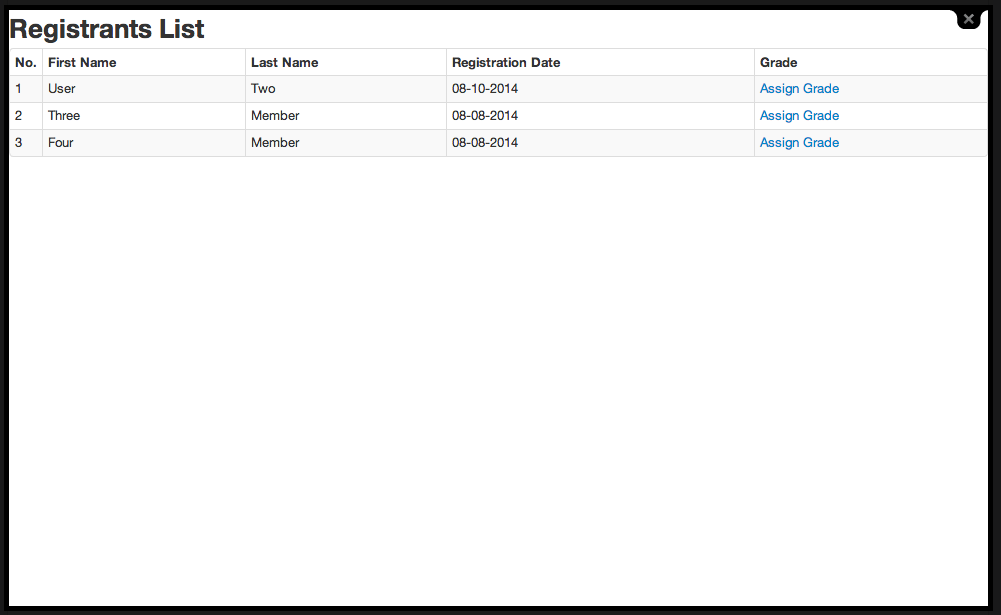Click last name 'Member' in row 3

click(275, 143)
